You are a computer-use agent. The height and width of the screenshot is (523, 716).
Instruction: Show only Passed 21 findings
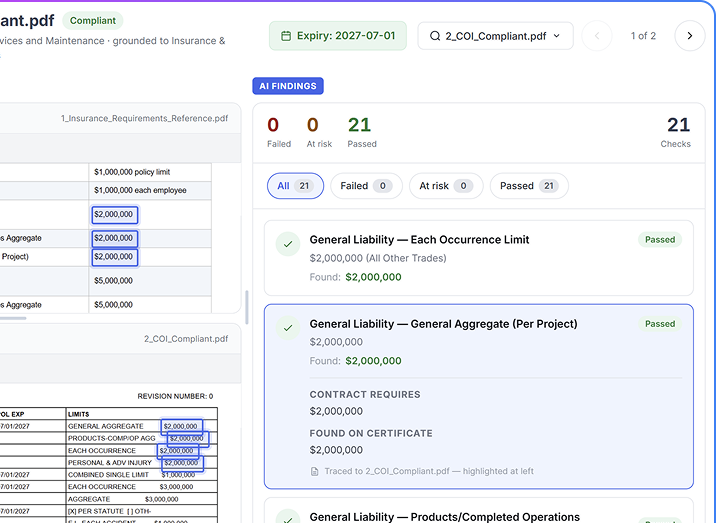point(529,186)
